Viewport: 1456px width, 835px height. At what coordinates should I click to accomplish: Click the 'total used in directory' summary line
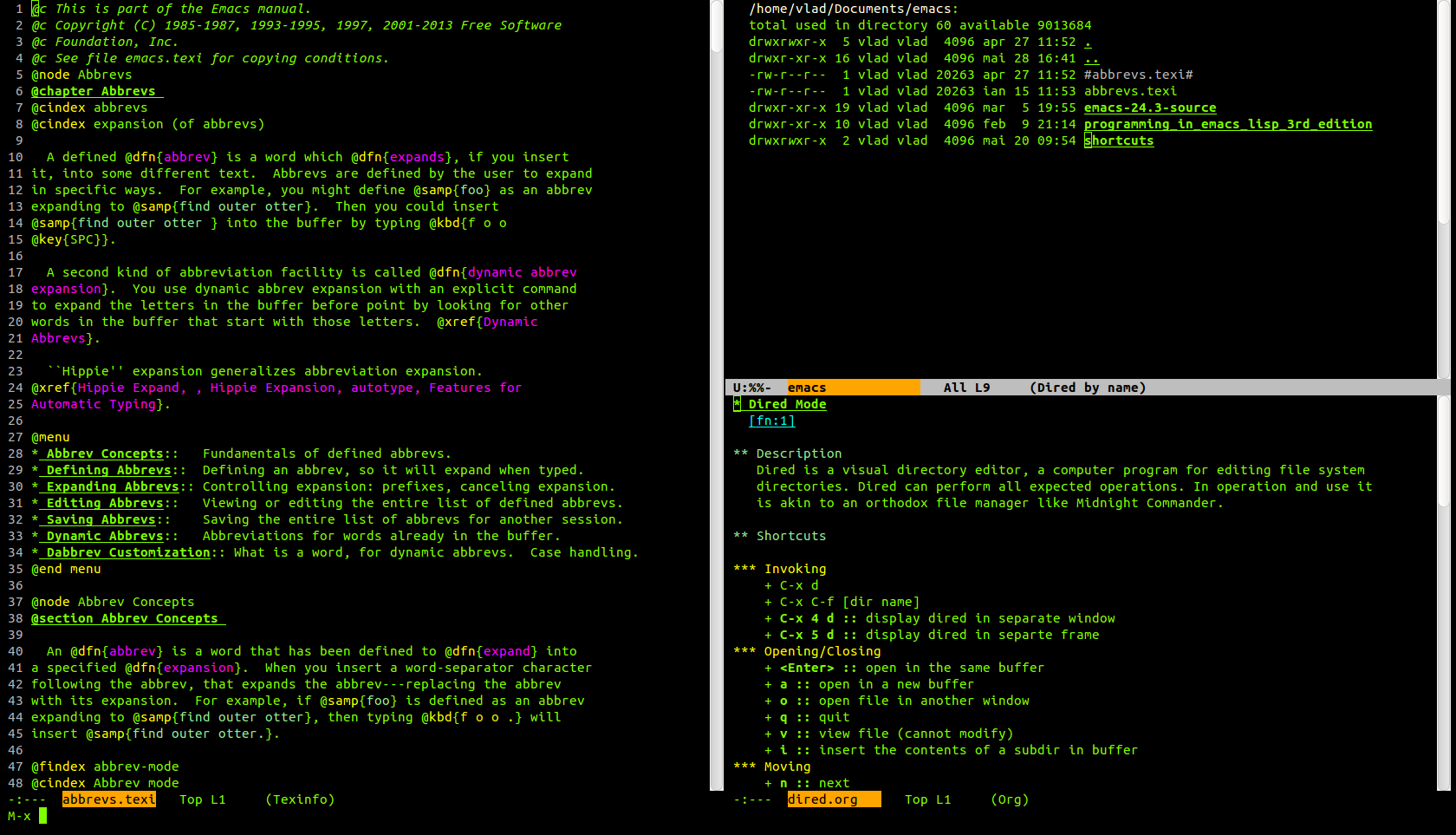tap(920, 25)
